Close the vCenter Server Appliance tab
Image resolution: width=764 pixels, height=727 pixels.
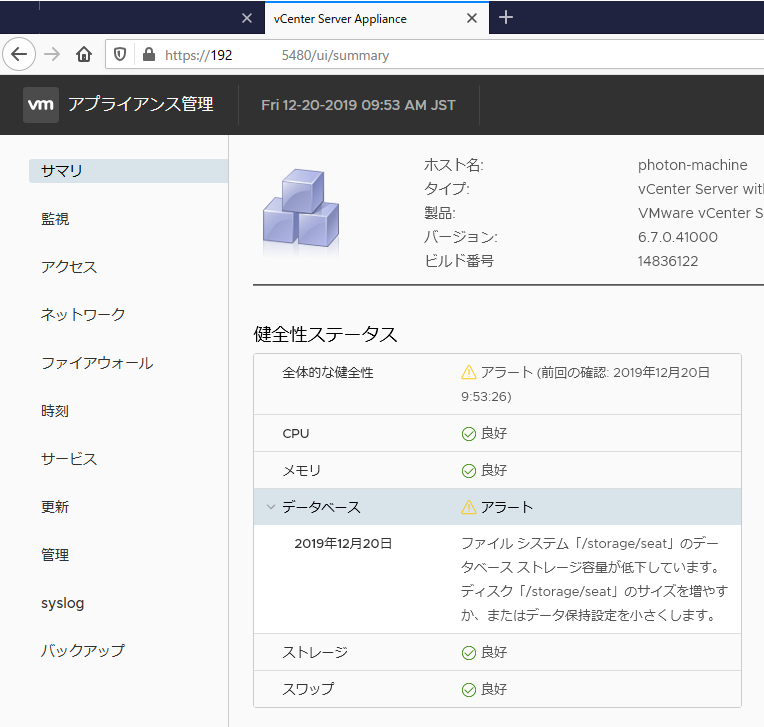472,18
